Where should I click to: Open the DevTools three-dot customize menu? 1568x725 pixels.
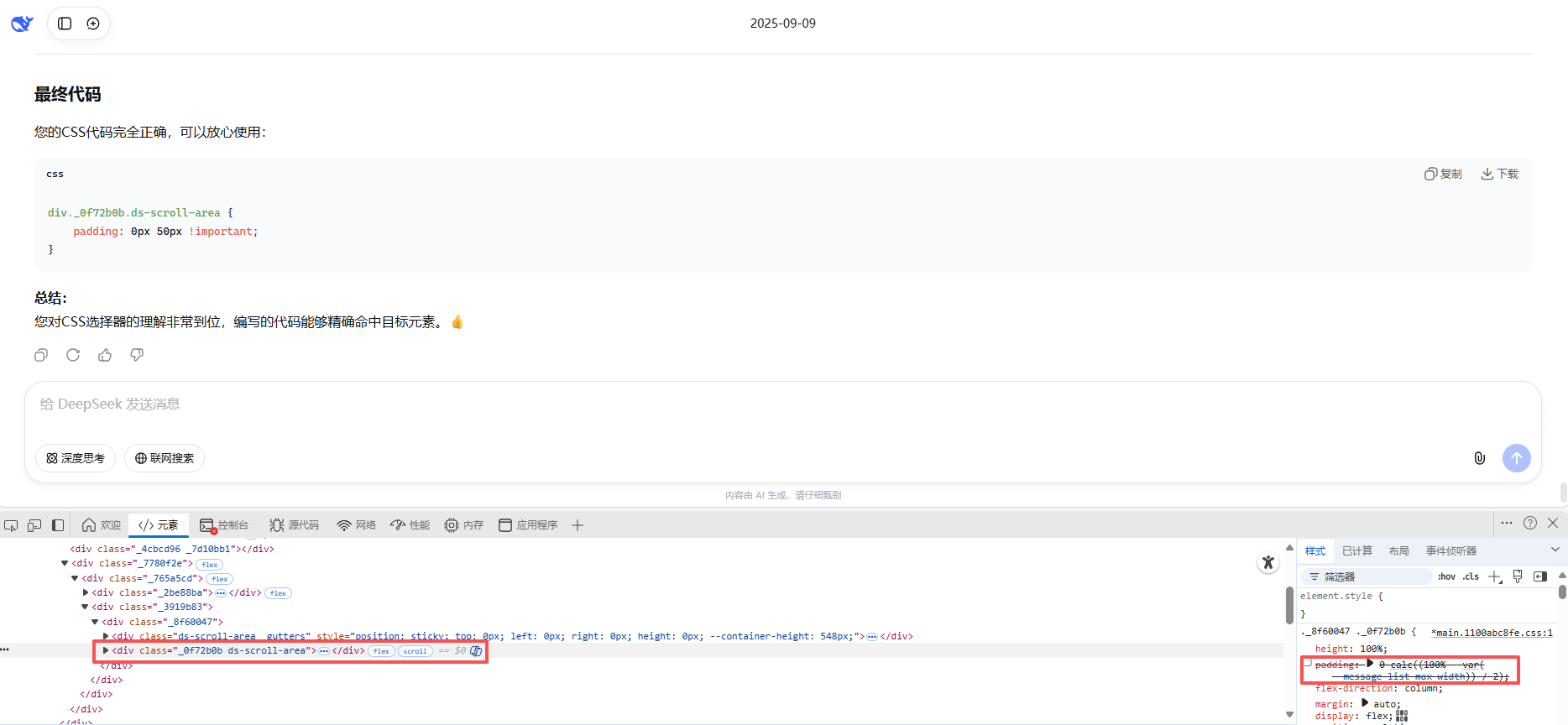(1507, 523)
